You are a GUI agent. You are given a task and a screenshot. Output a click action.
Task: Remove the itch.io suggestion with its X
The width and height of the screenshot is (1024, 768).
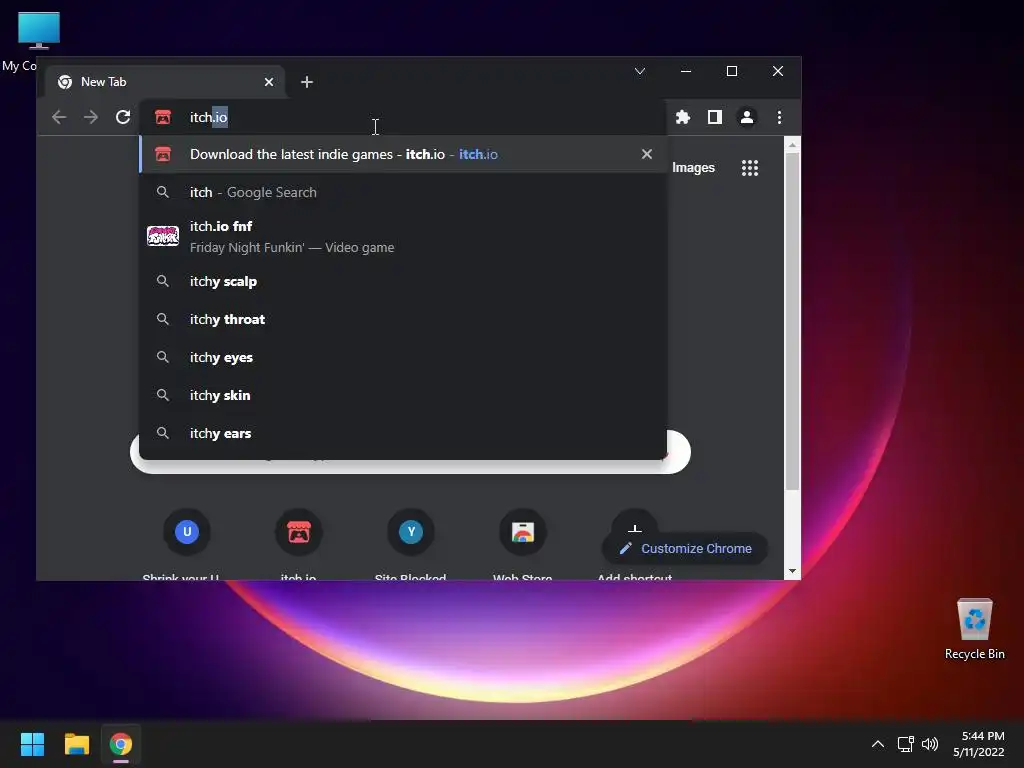click(x=647, y=154)
